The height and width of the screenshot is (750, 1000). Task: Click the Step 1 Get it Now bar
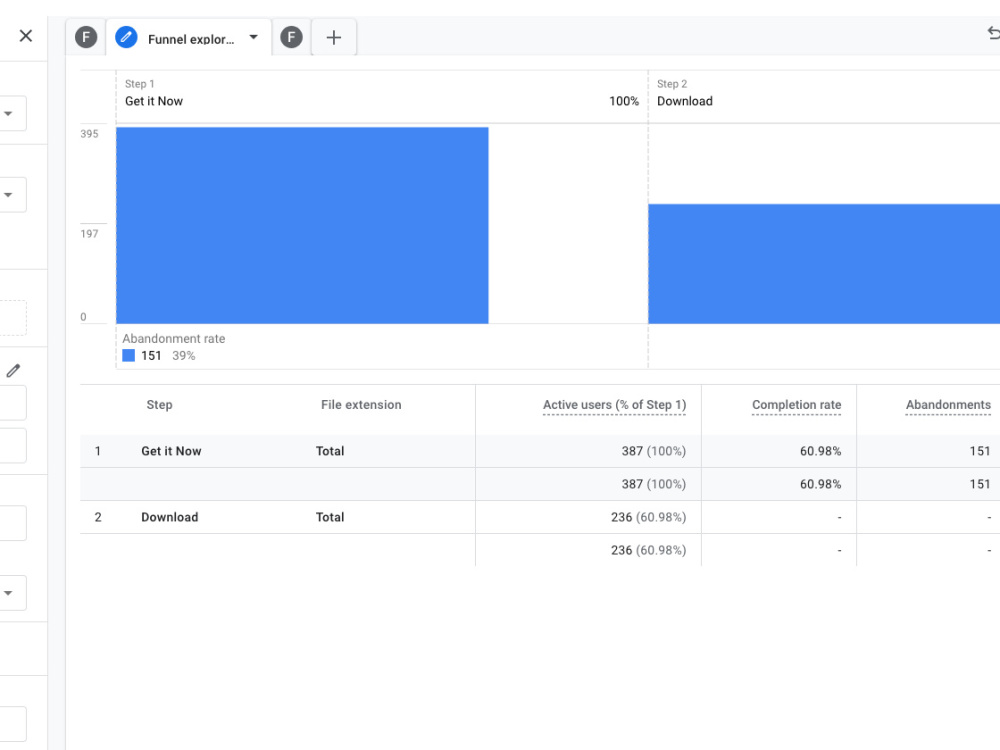click(x=302, y=225)
